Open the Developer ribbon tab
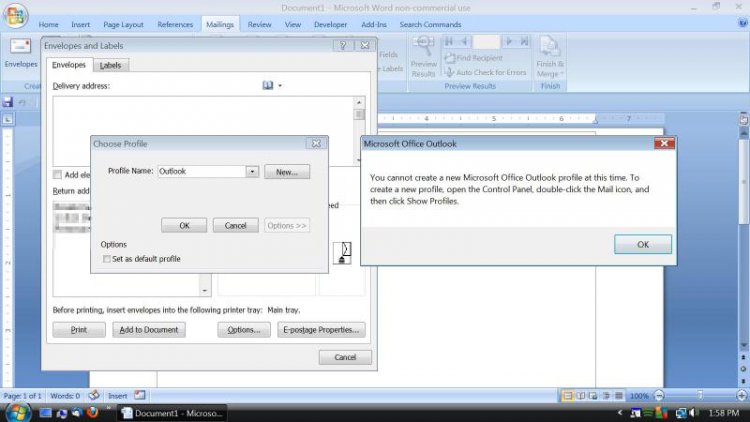This screenshot has width=750, height=422. click(331, 24)
